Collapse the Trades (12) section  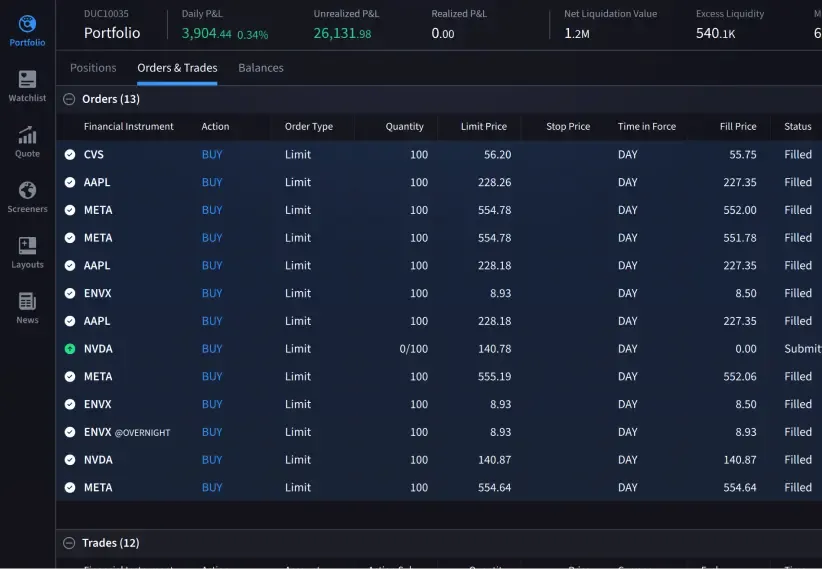[69, 543]
